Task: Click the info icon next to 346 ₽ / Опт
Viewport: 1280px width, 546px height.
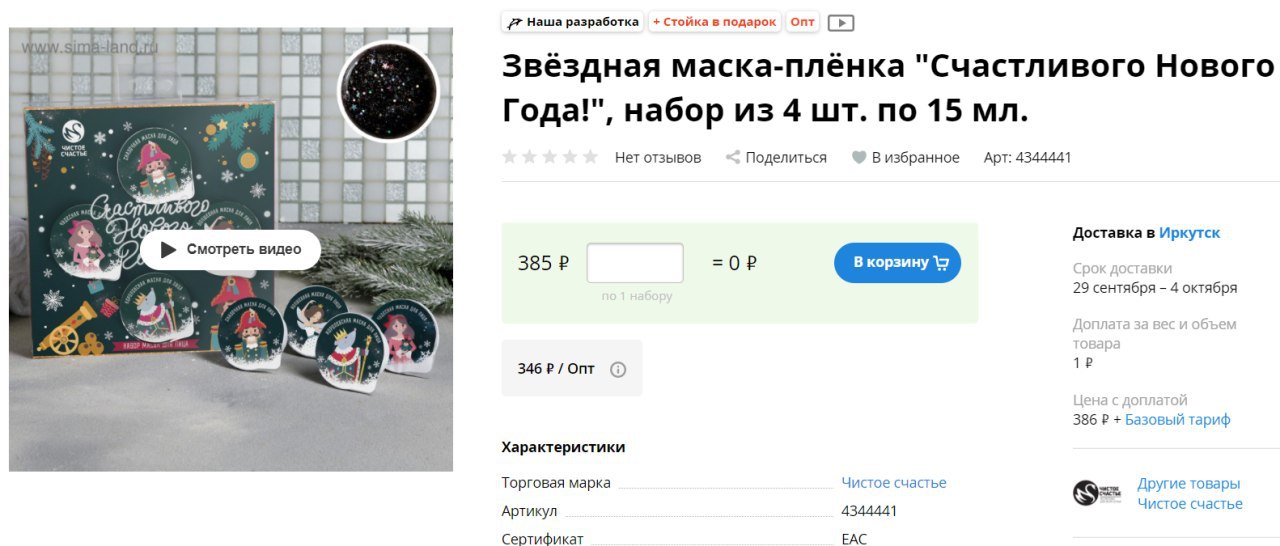Action: pyautogui.click(x=618, y=369)
